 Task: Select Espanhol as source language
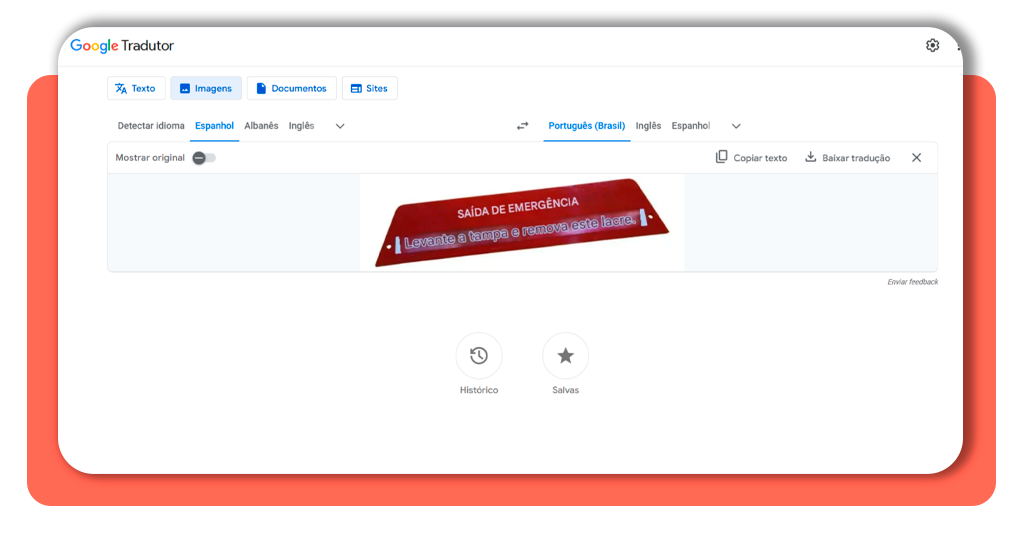214,126
